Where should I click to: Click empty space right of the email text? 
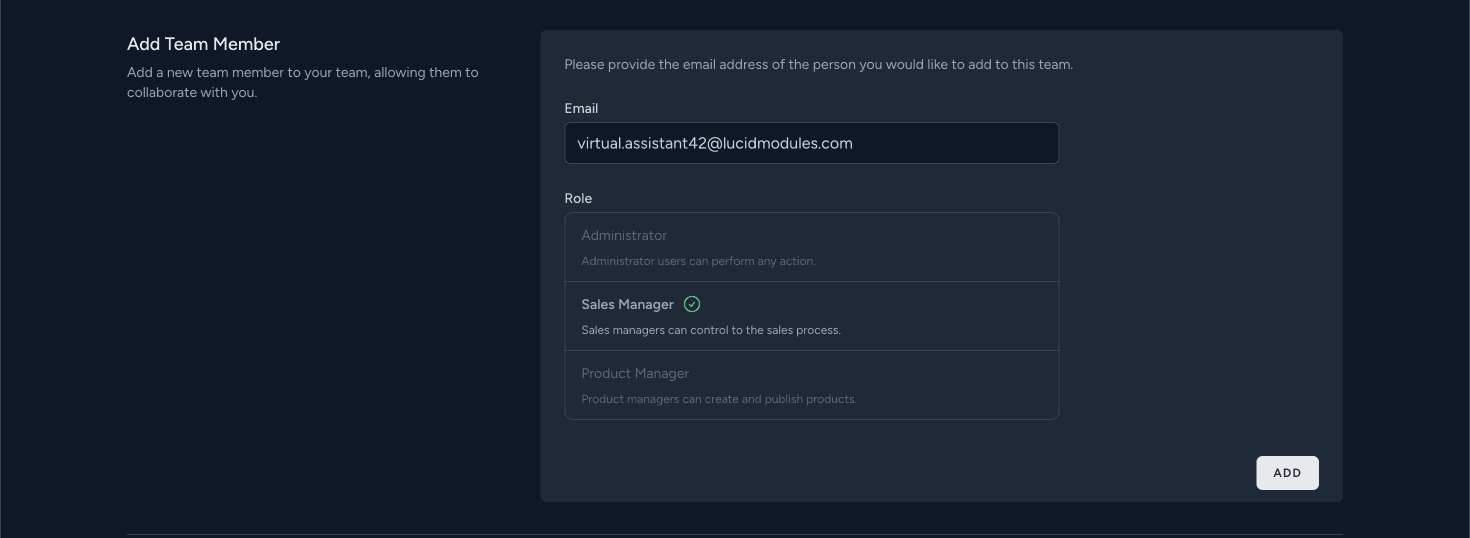pyautogui.click(x=960, y=143)
